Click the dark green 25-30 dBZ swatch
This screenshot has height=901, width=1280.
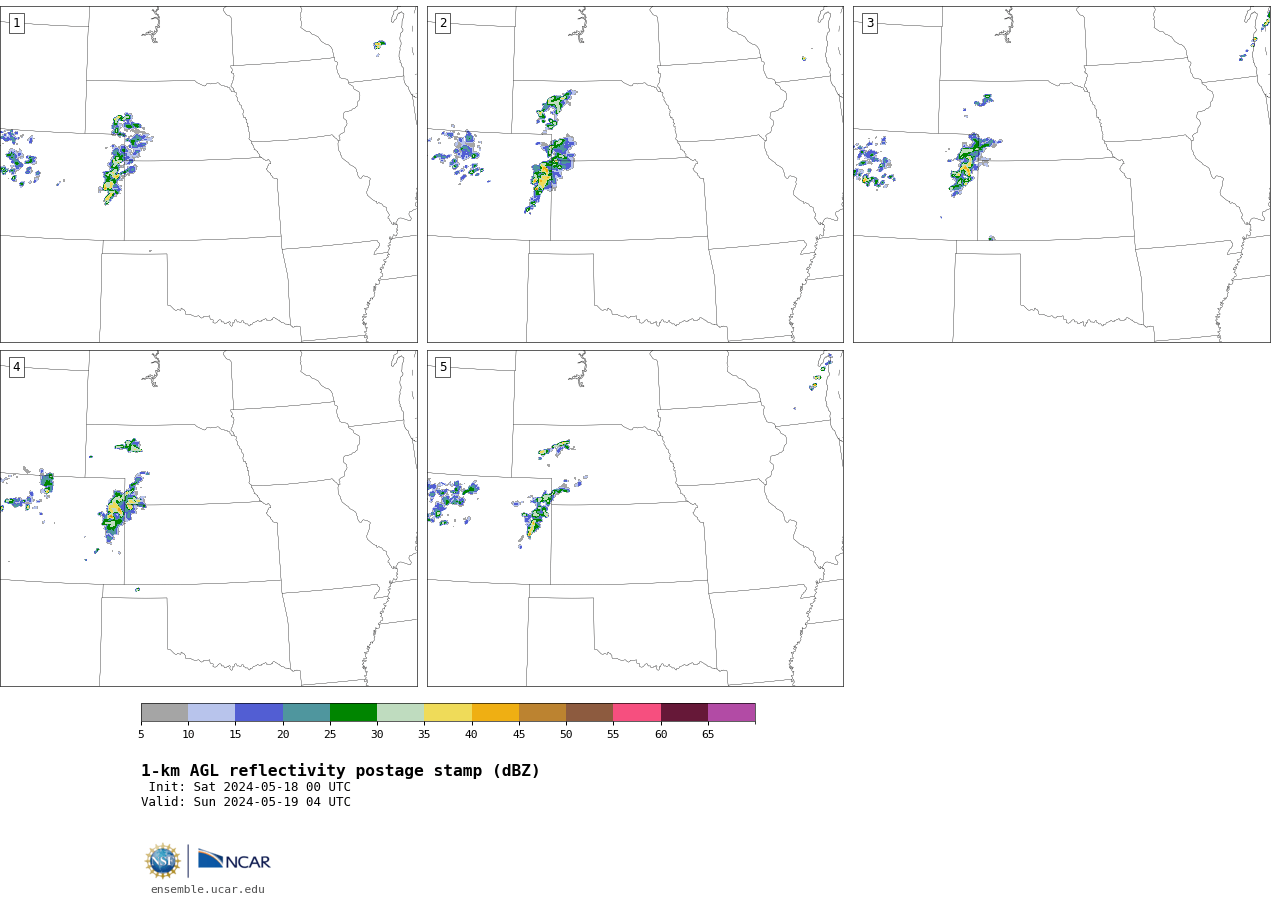(353, 712)
